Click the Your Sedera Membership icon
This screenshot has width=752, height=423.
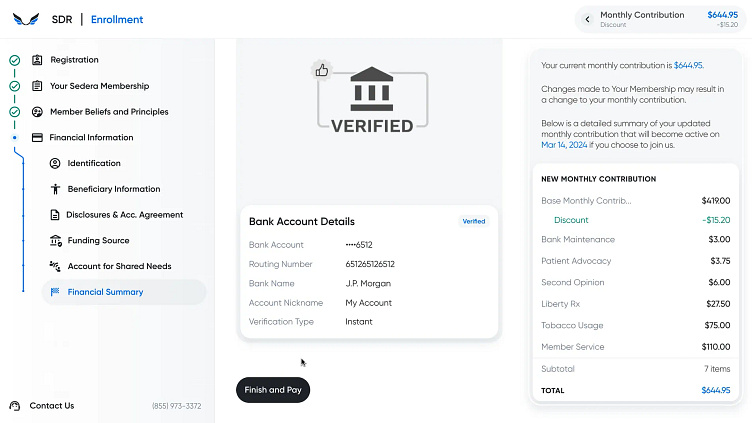pos(37,86)
